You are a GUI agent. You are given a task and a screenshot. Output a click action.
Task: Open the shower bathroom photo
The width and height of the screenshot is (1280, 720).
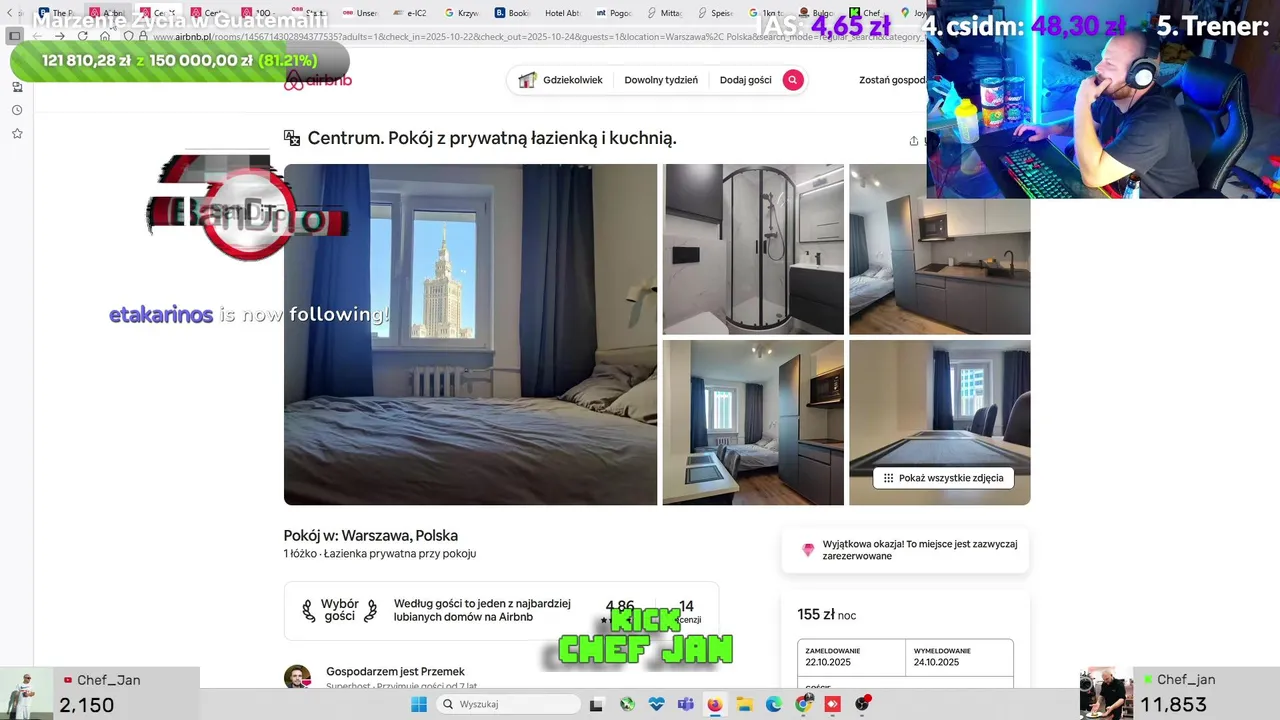(753, 249)
